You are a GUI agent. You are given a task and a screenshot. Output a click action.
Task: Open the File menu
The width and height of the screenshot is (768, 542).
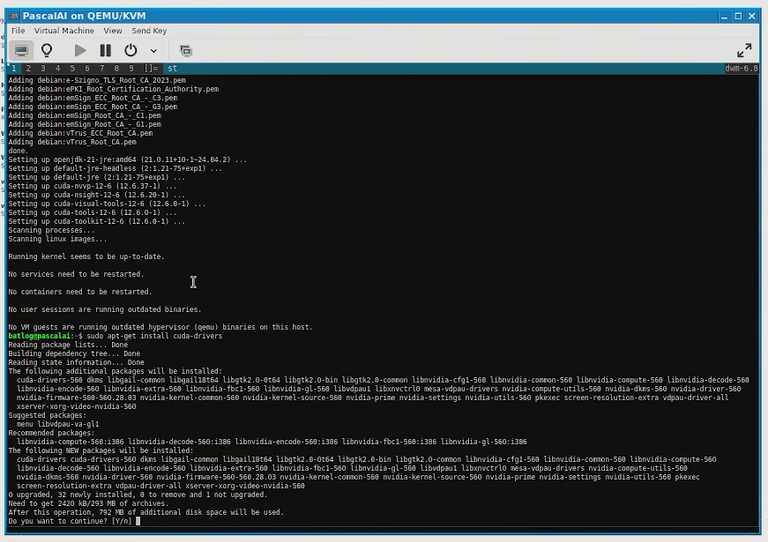[18, 31]
